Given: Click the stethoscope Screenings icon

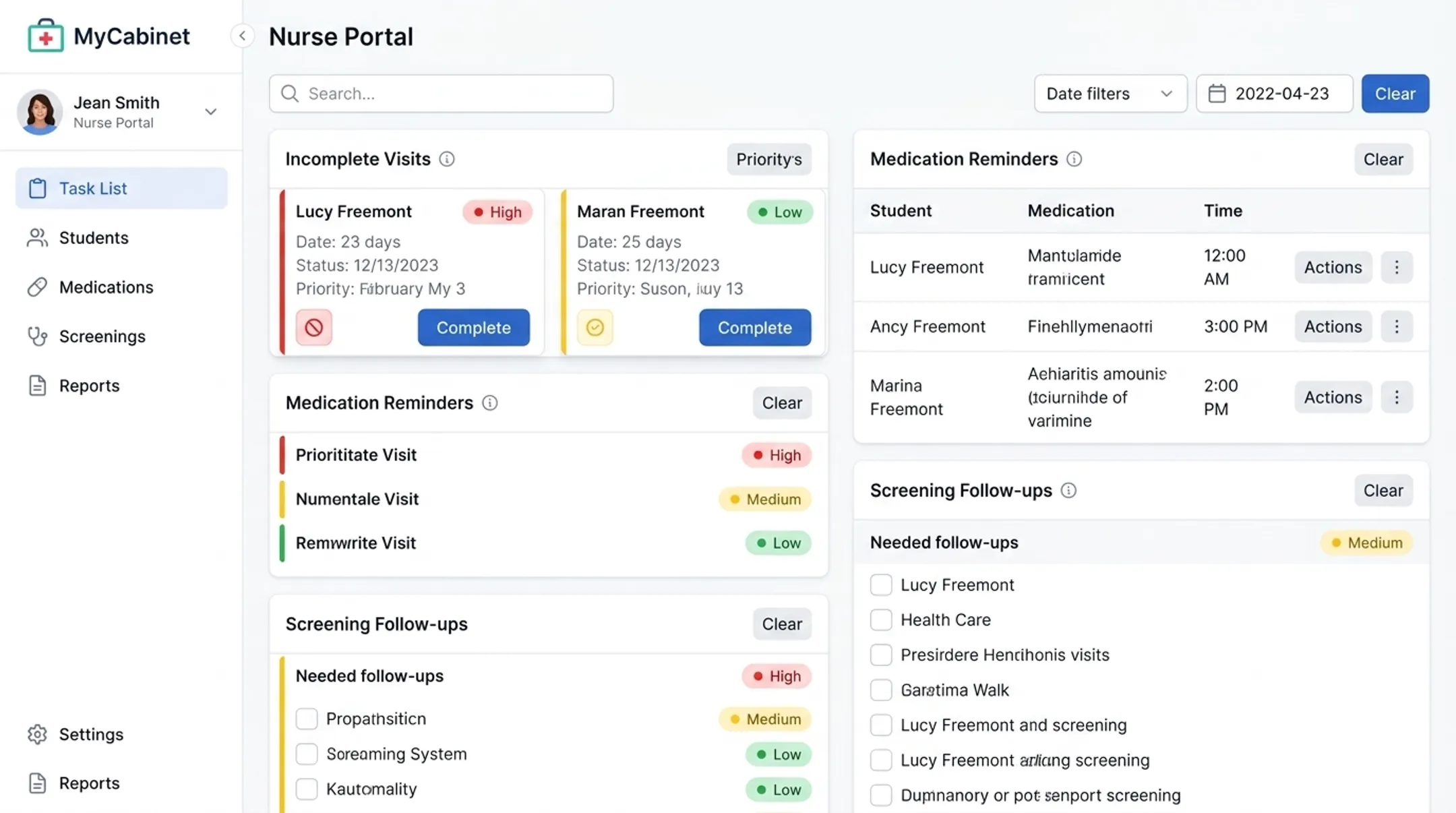Looking at the screenshot, I should point(38,336).
